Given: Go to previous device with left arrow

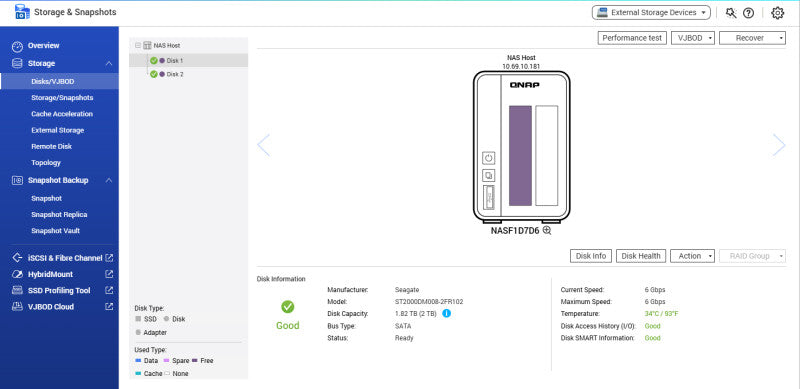Looking at the screenshot, I should 263,145.
